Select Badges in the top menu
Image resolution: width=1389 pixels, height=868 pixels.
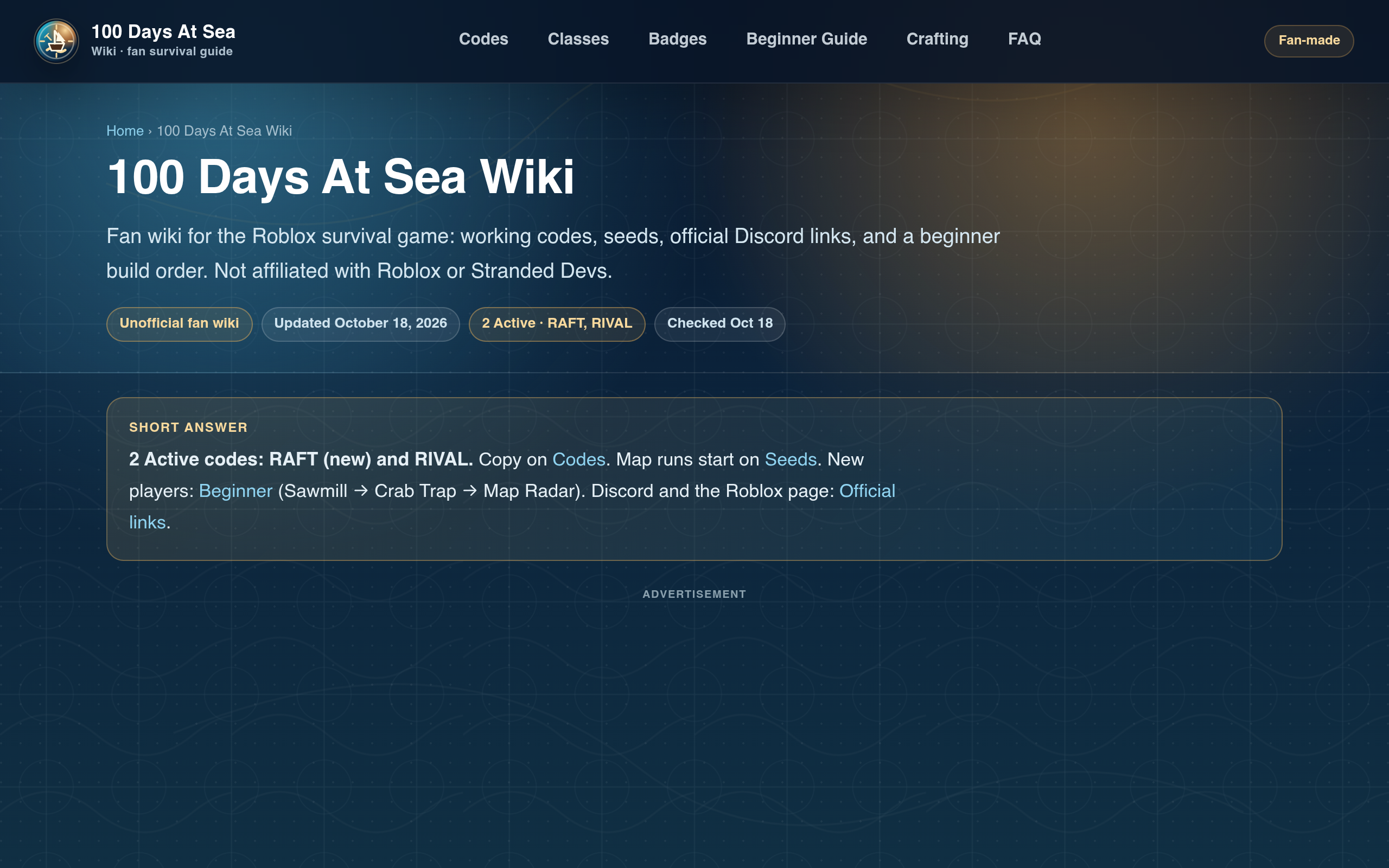tap(677, 39)
